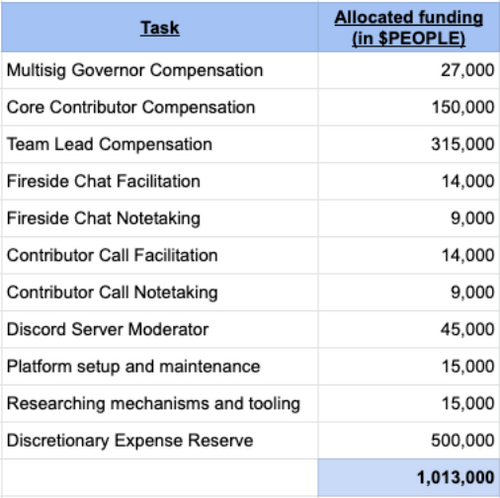
Task: Click the 150,000 value for Core Contributor
Action: (463, 107)
